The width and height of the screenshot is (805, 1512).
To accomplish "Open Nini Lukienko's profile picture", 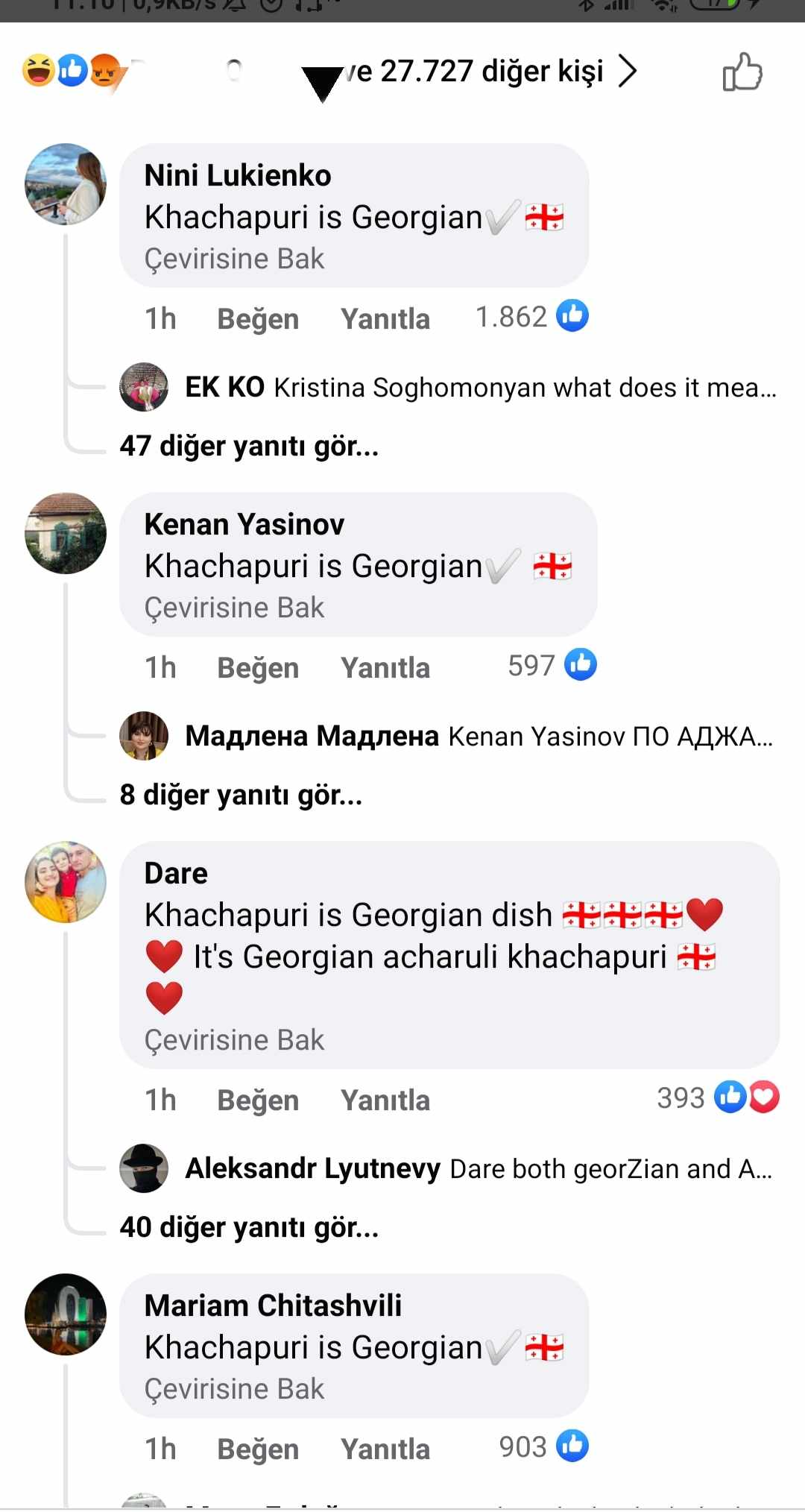I will [x=66, y=184].
